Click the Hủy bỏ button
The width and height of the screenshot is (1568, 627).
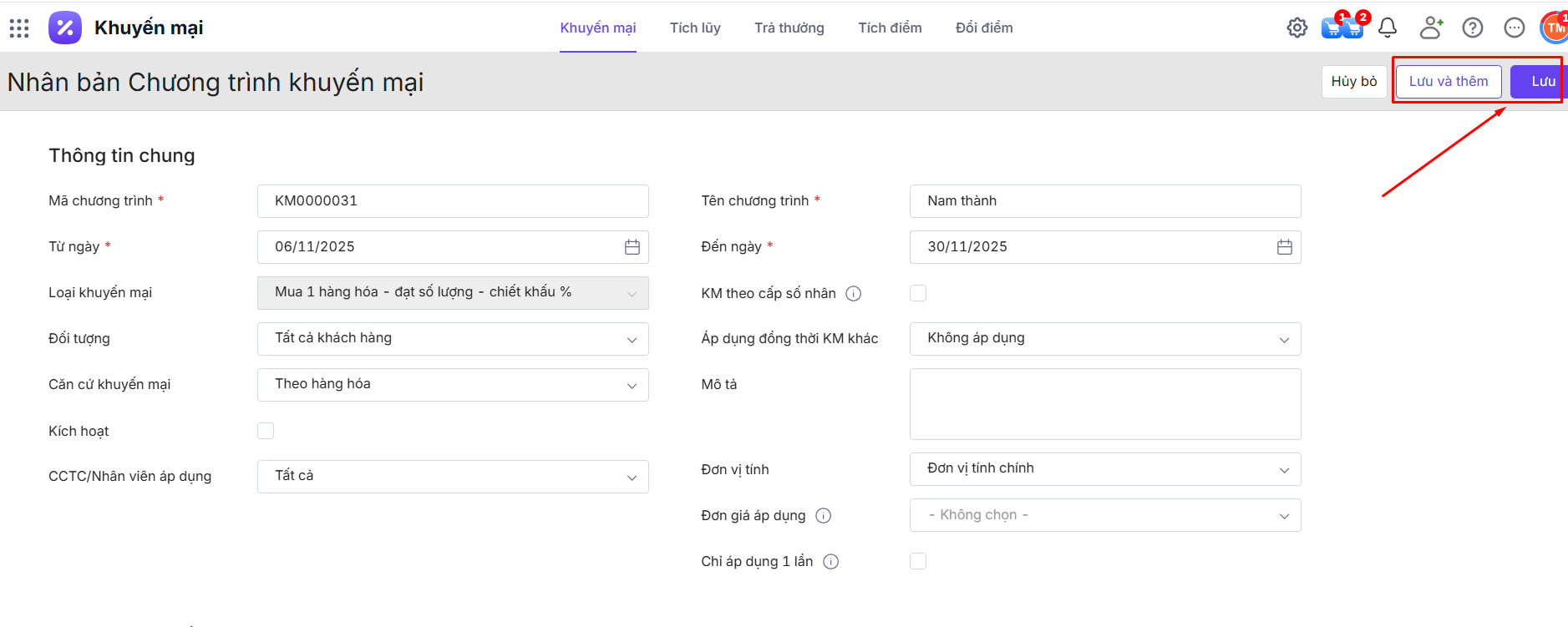[1353, 82]
